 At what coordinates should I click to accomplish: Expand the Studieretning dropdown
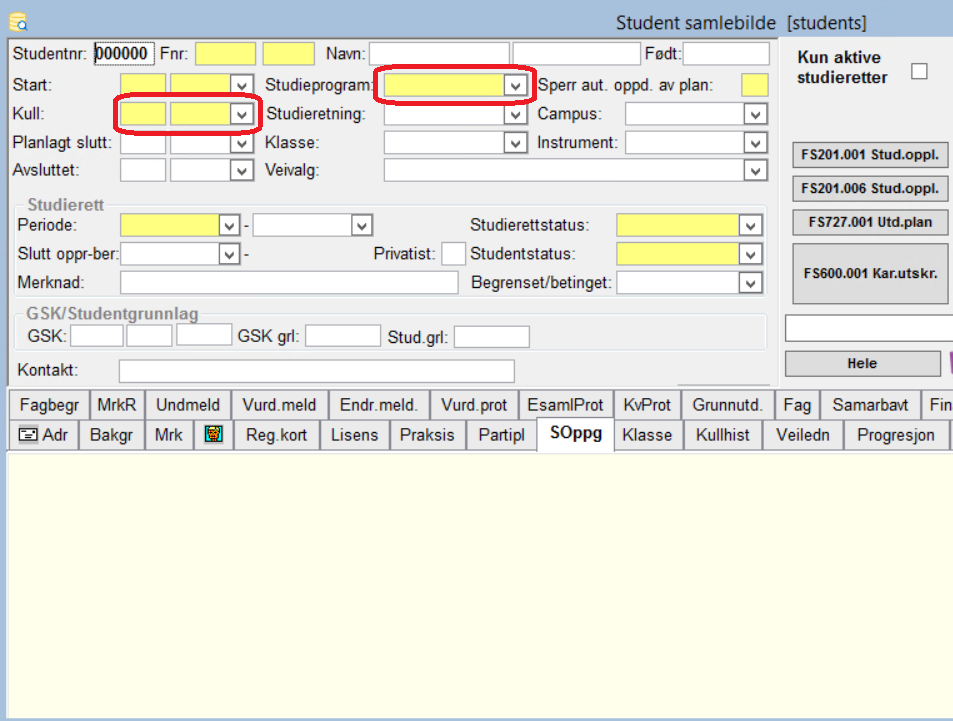pyautogui.click(x=515, y=114)
